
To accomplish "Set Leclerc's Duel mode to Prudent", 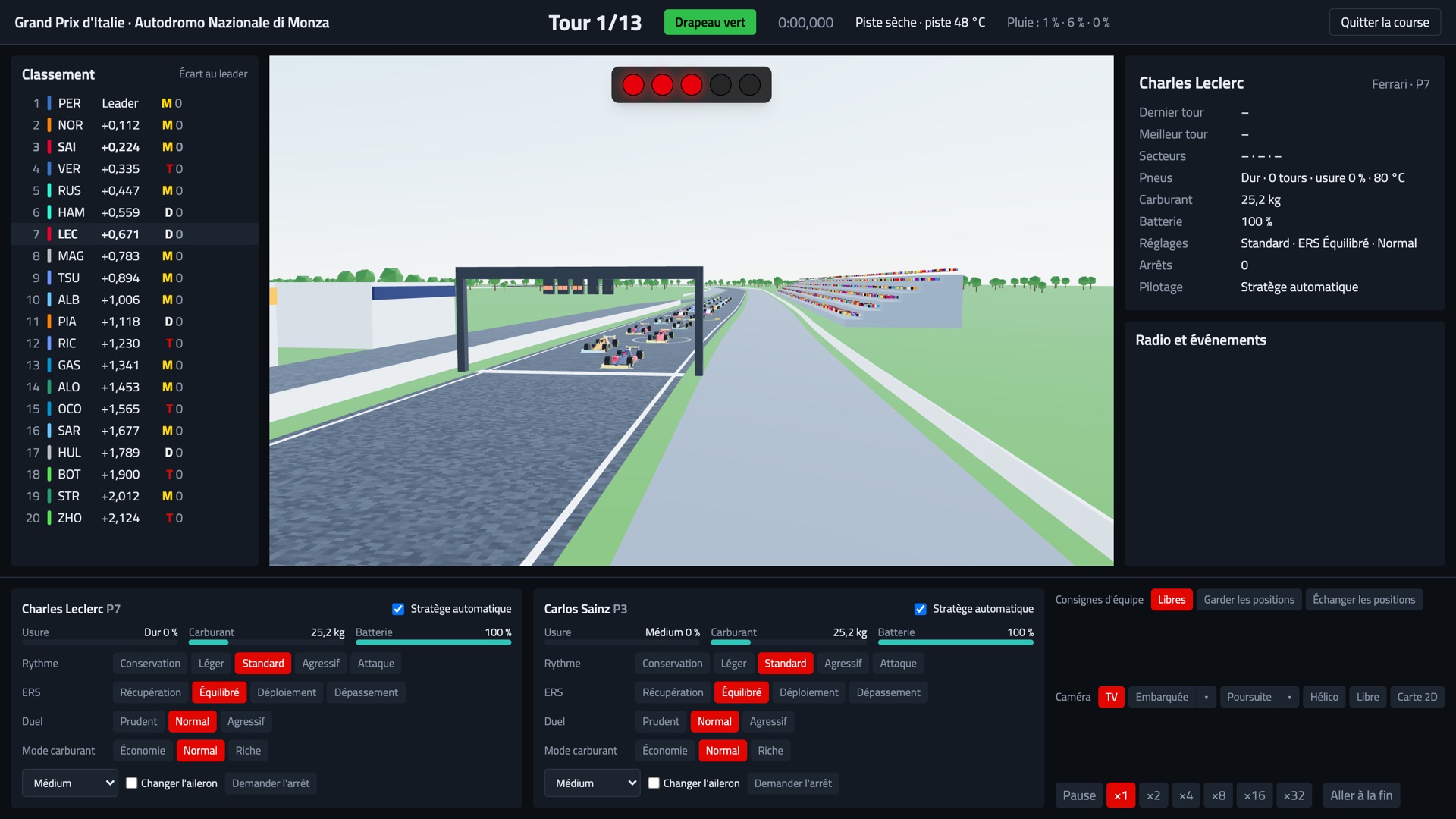I will click(139, 721).
